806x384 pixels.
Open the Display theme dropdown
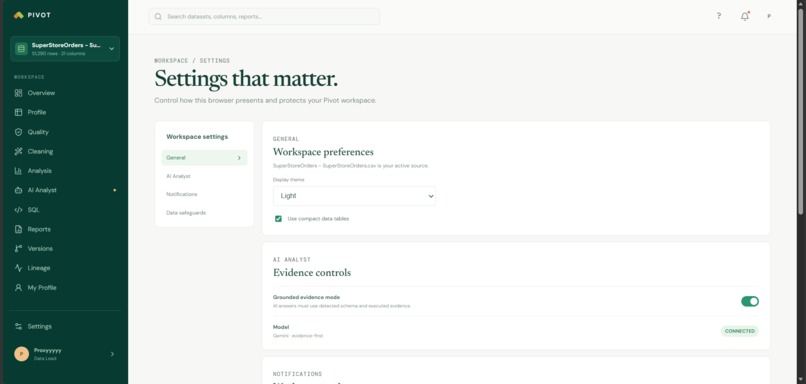354,196
